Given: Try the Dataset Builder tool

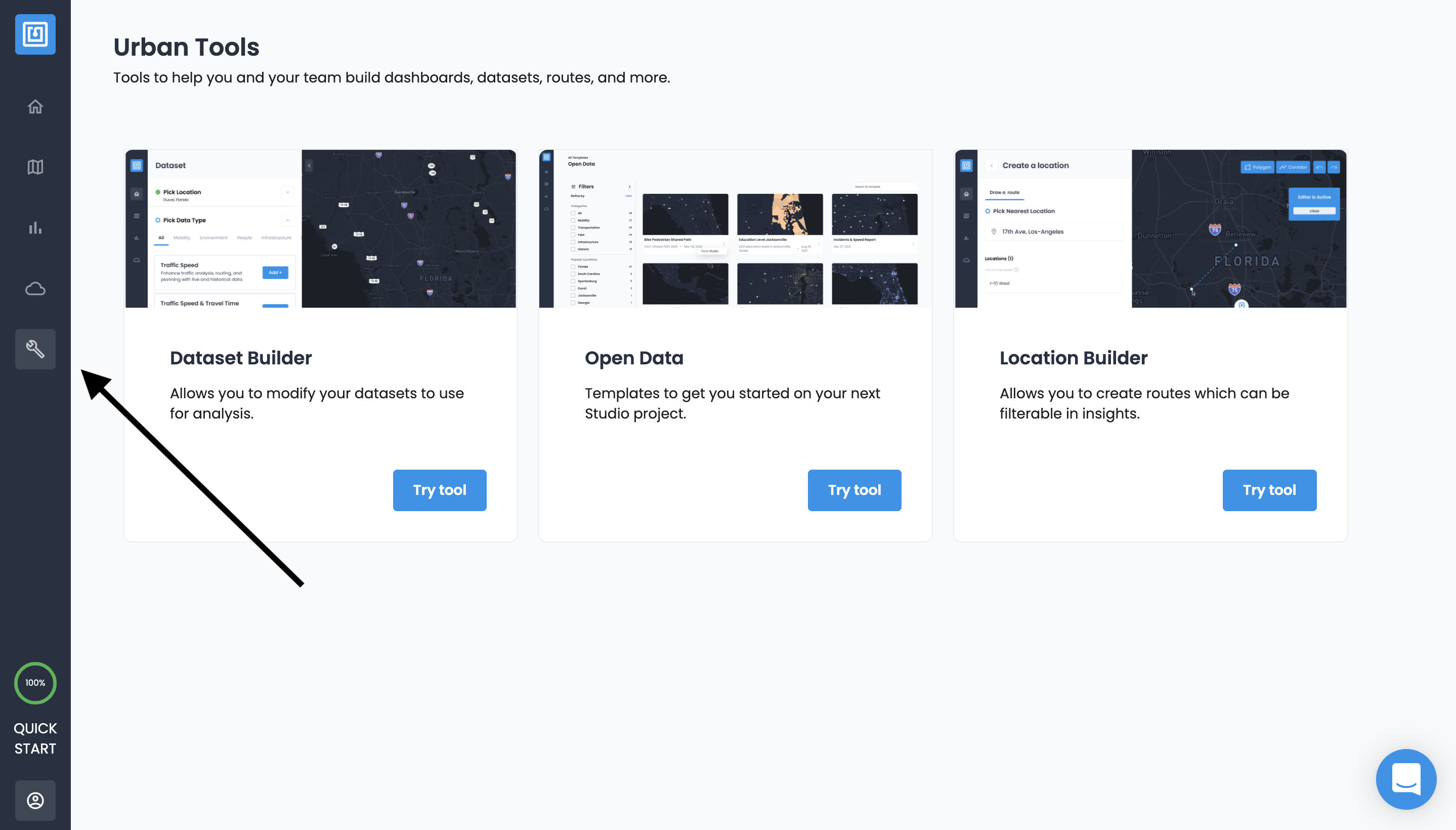Looking at the screenshot, I should coord(439,490).
